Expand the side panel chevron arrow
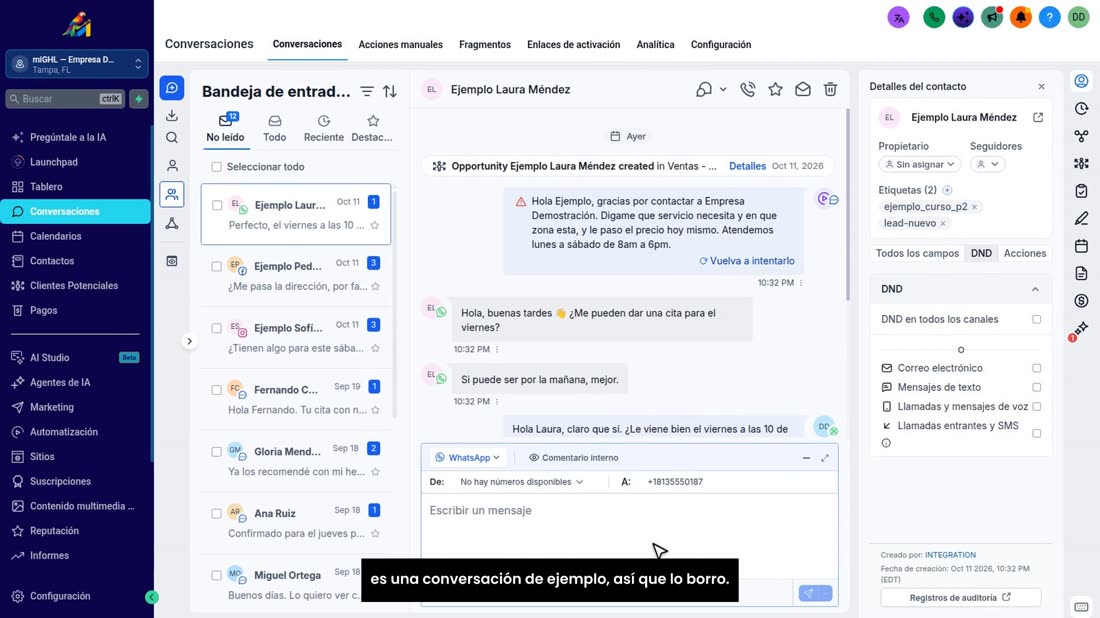The height and width of the screenshot is (618, 1100). (x=189, y=342)
